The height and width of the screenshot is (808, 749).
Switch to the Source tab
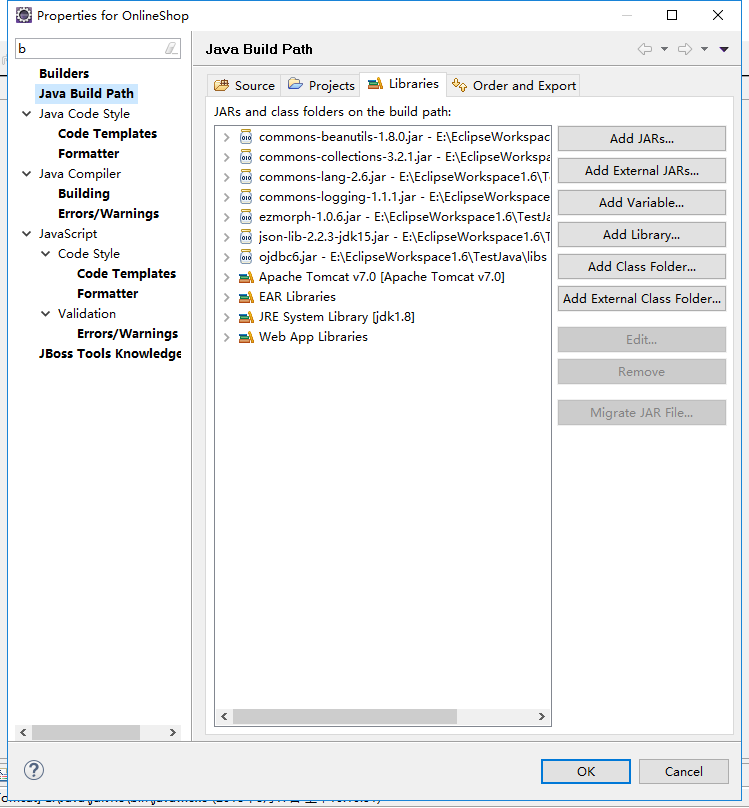(244, 86)
